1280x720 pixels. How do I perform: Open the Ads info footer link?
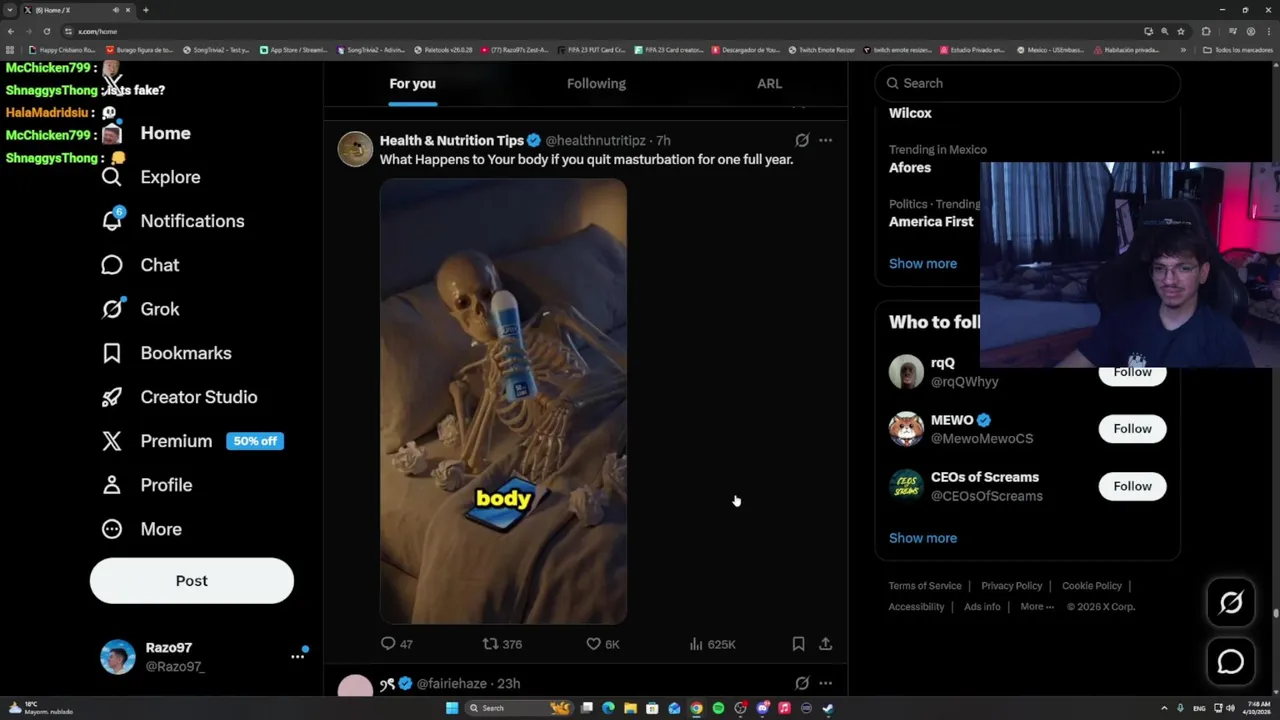point(982,607)
